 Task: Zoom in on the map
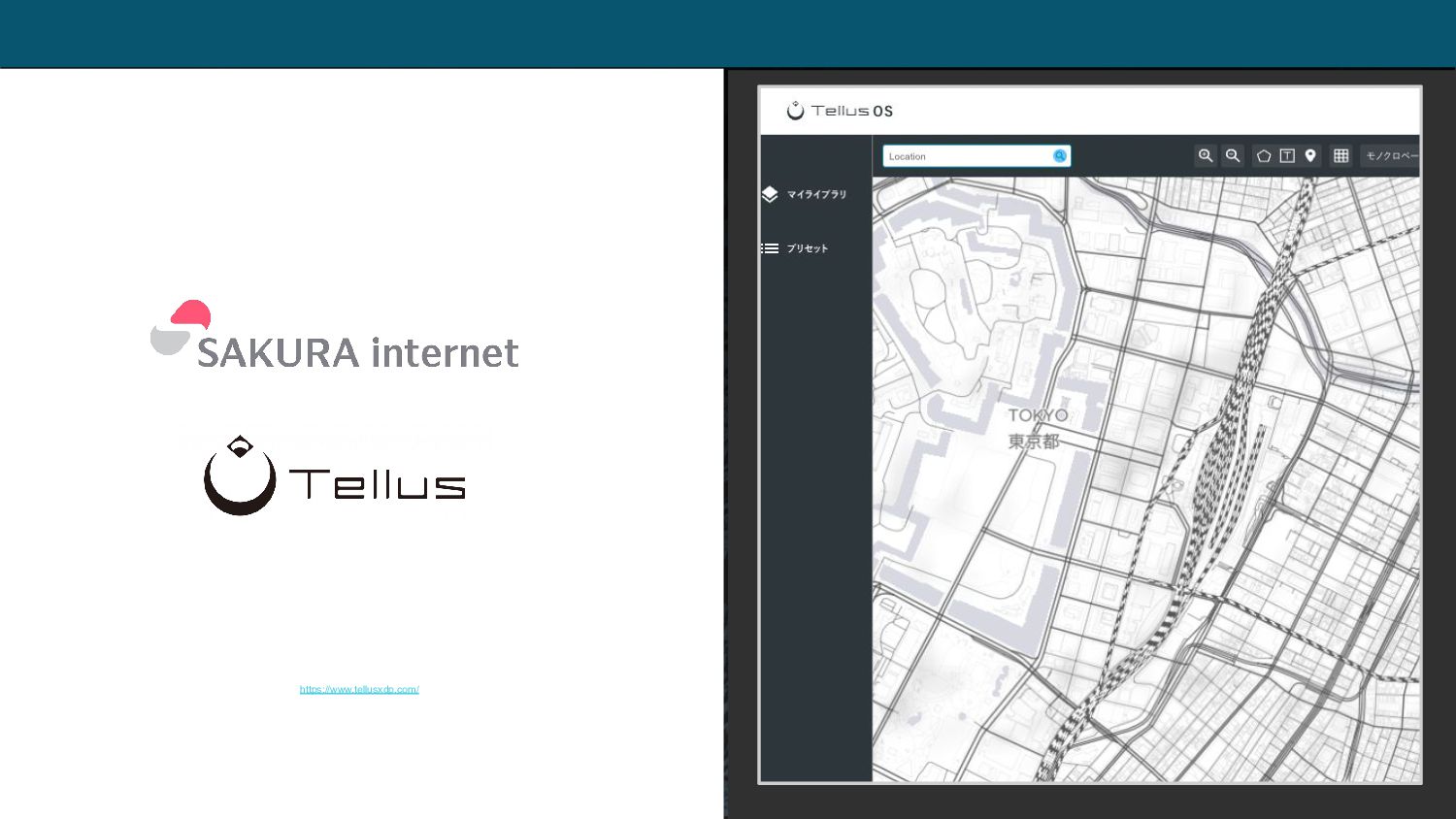coord(1206,155)
